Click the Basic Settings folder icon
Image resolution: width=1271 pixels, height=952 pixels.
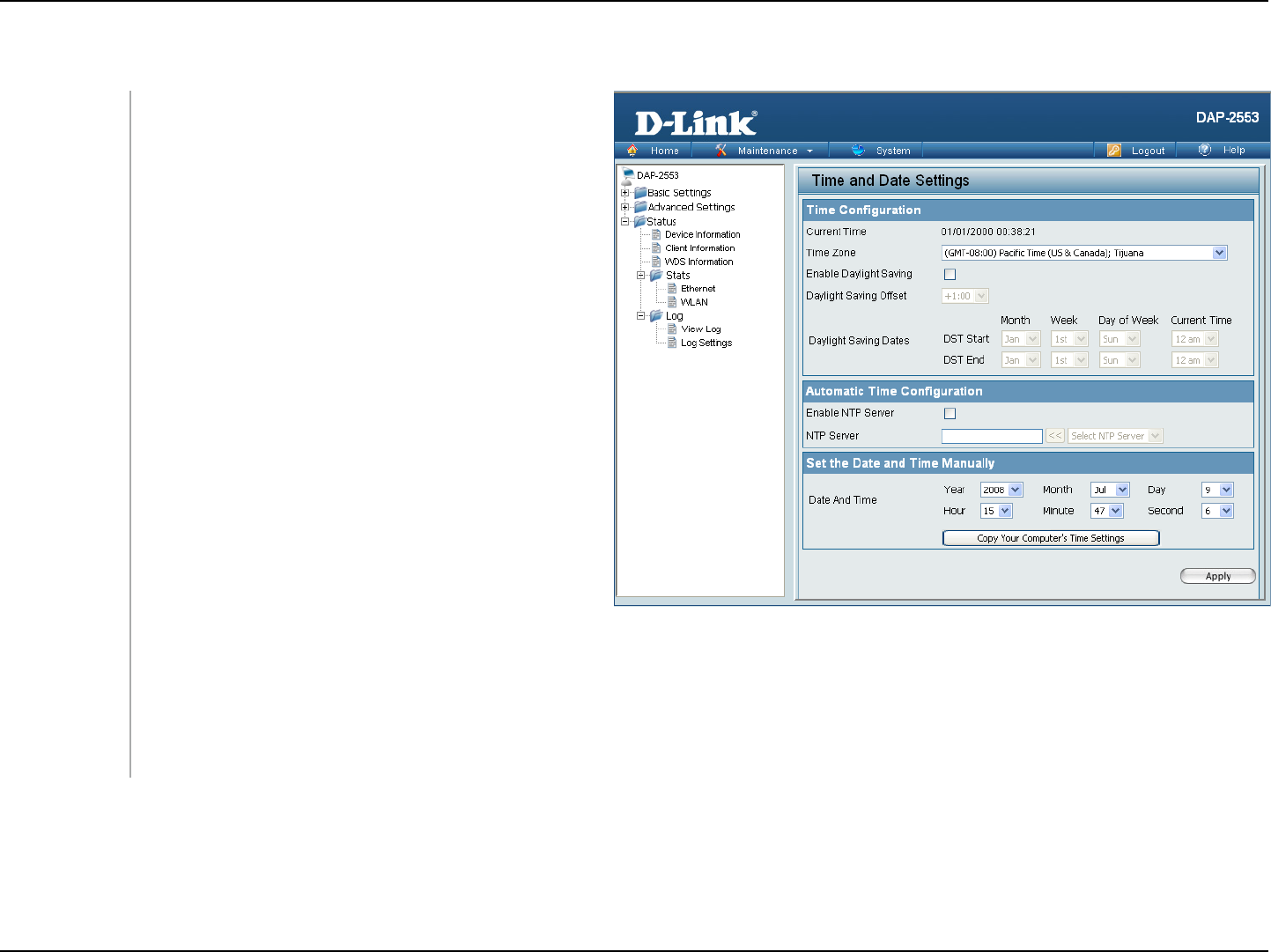click(x=640, y=192)
